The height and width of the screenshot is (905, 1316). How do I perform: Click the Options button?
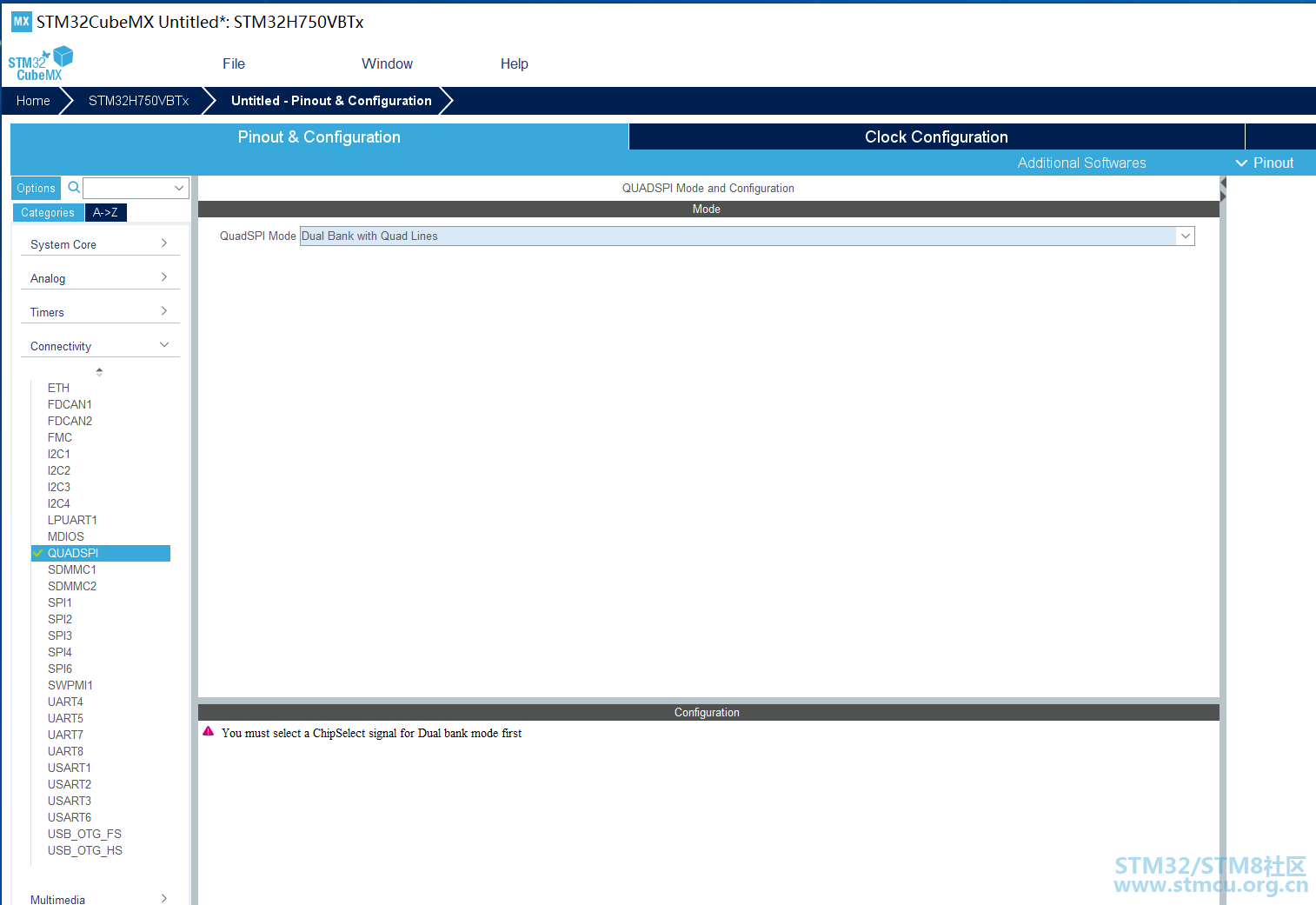[36, 188]
